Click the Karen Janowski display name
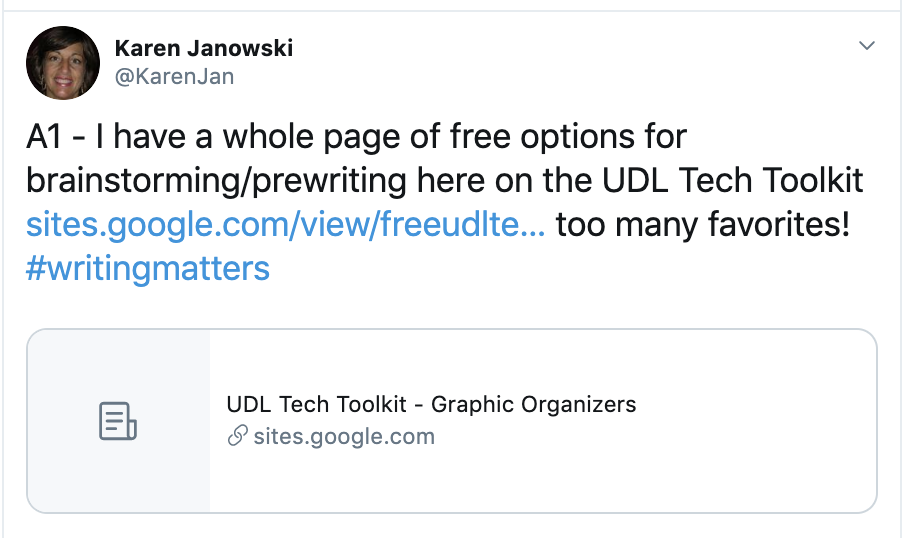 [x=204, y=48]
